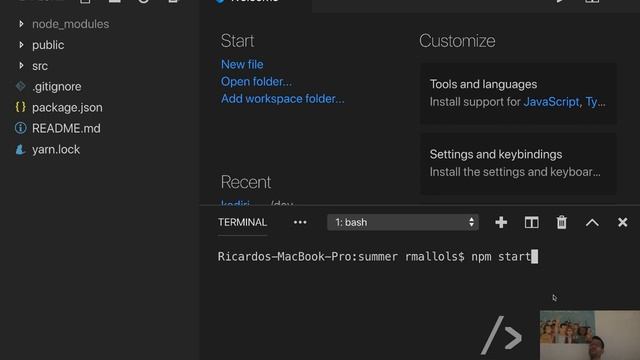This screenshot has width=640, height=360.
Task: Split the terminal panel
Action: 531,222
